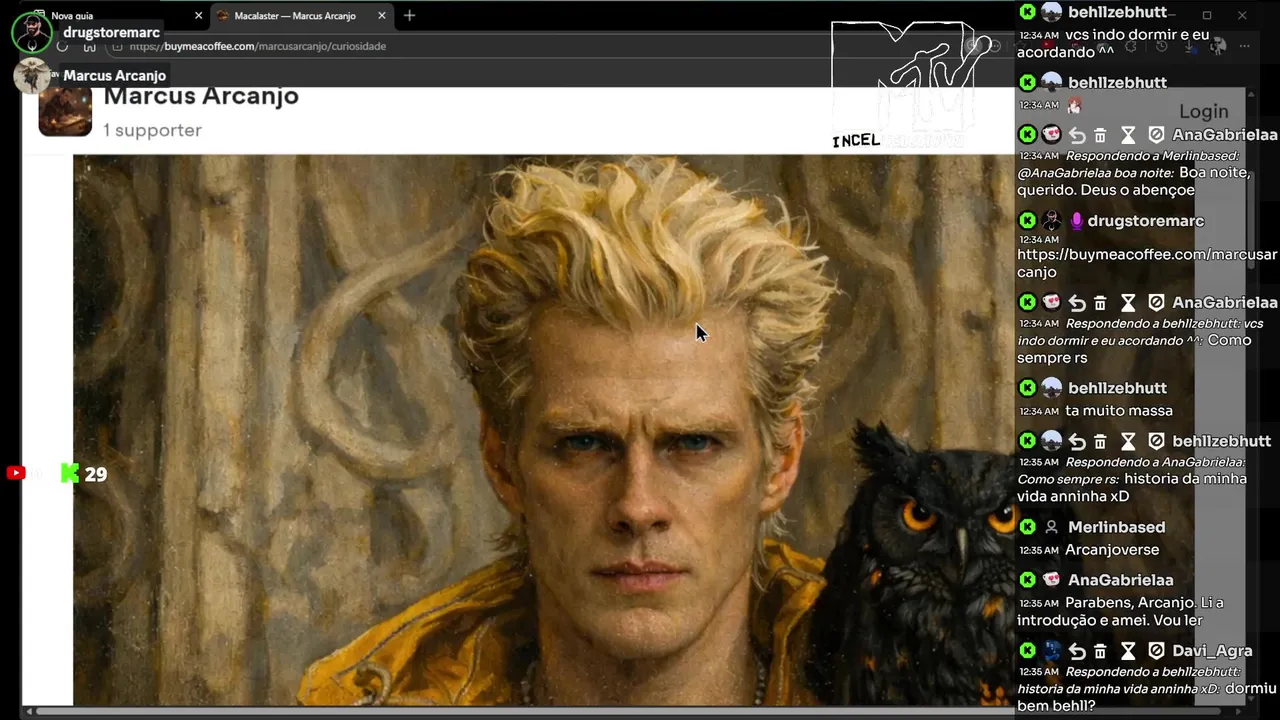Open the buymeacoffee.com/marcusarcanjo link in chat
This screenshot has width=1280, height=720.
tap(1147, 263)
